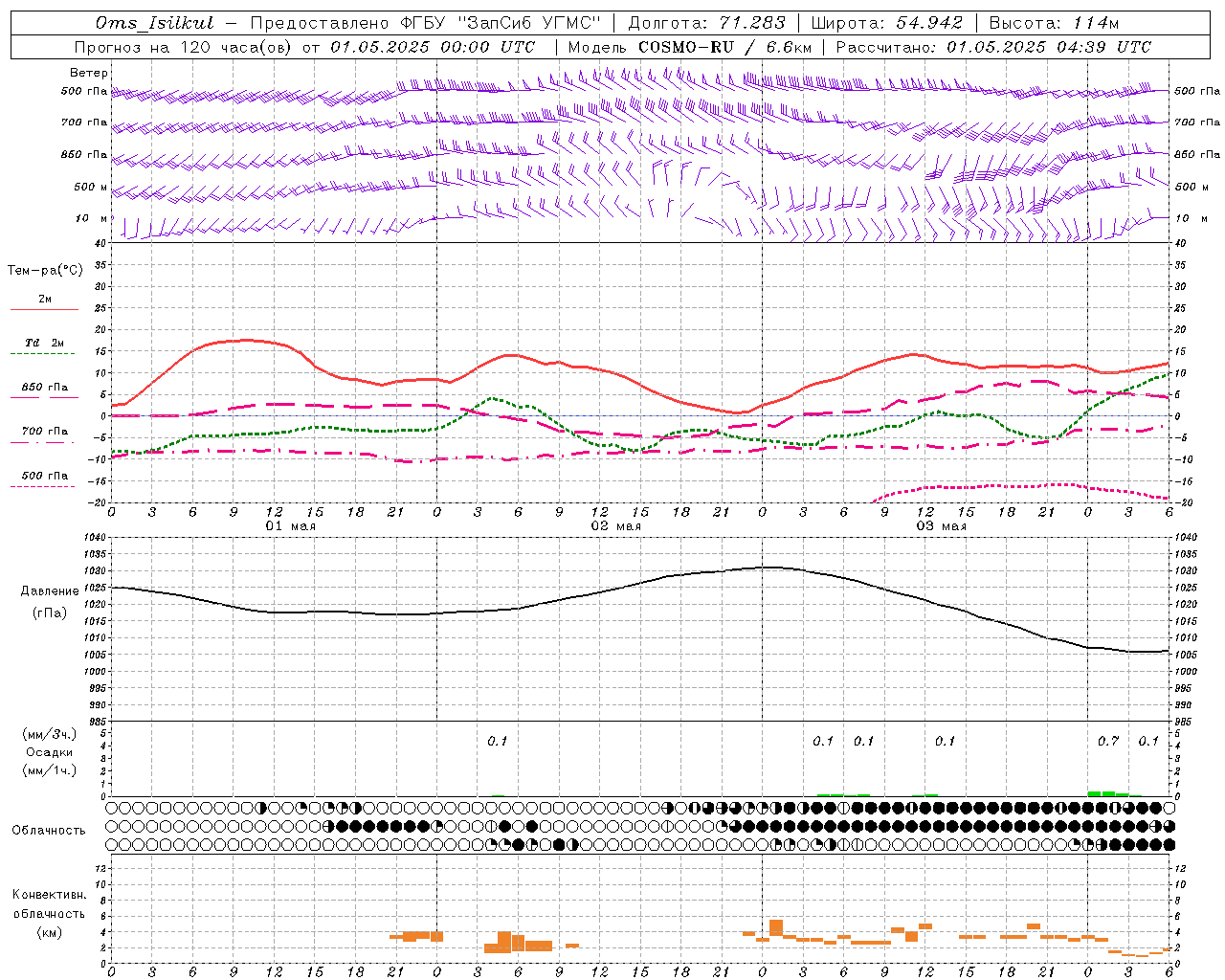This screenshot has width=1225, height=980.
Task: Click the 01 мая date label
Action: pyautogui.click(x=290, y=526)
